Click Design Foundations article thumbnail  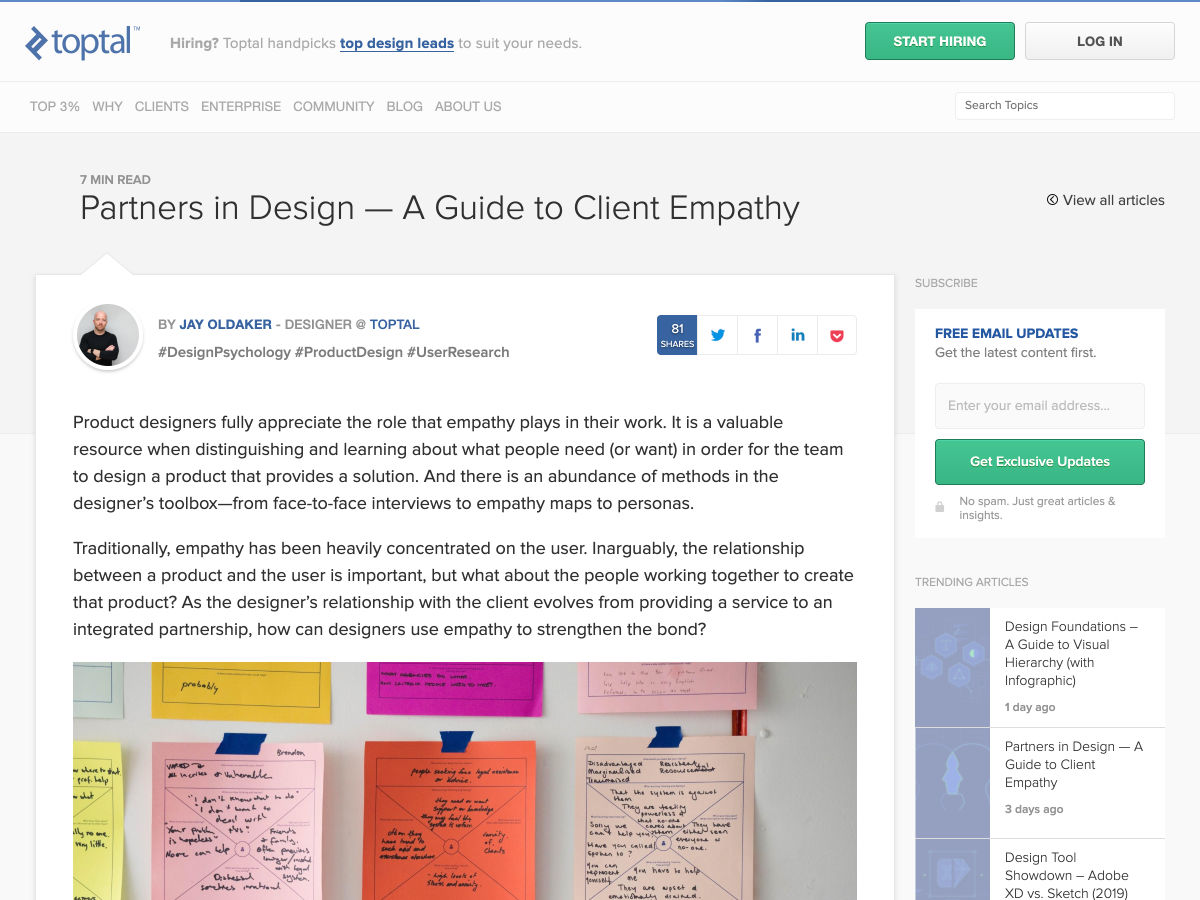coord(952,667)
